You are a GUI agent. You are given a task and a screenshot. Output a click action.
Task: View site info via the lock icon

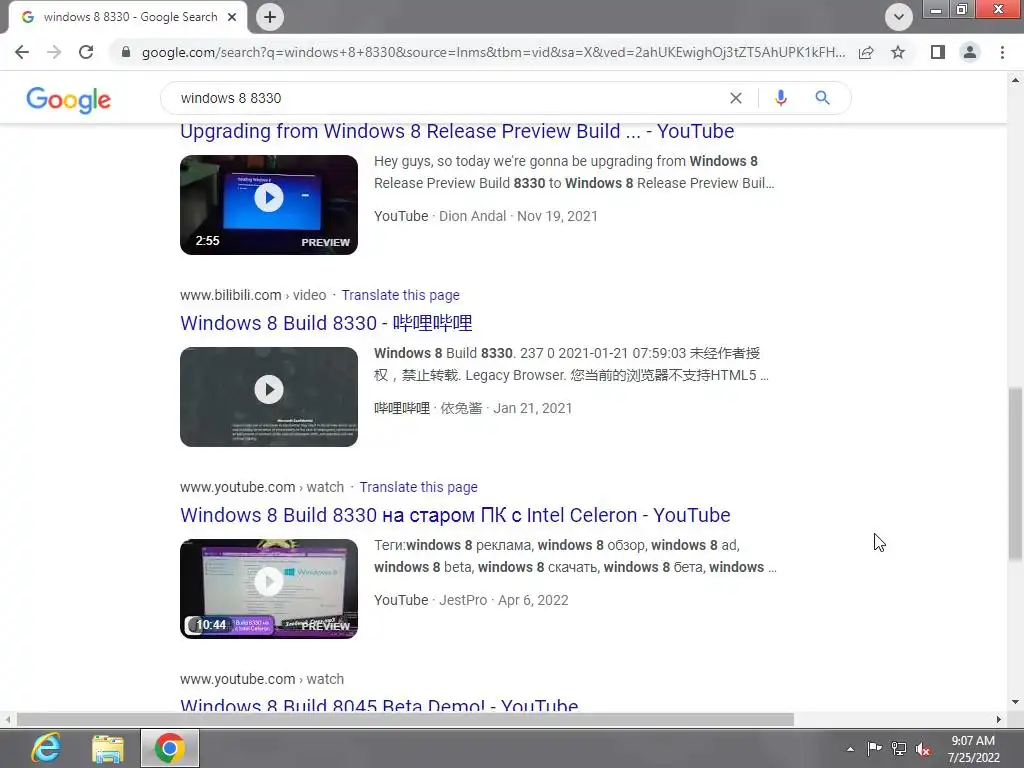[x=126, y=52]
